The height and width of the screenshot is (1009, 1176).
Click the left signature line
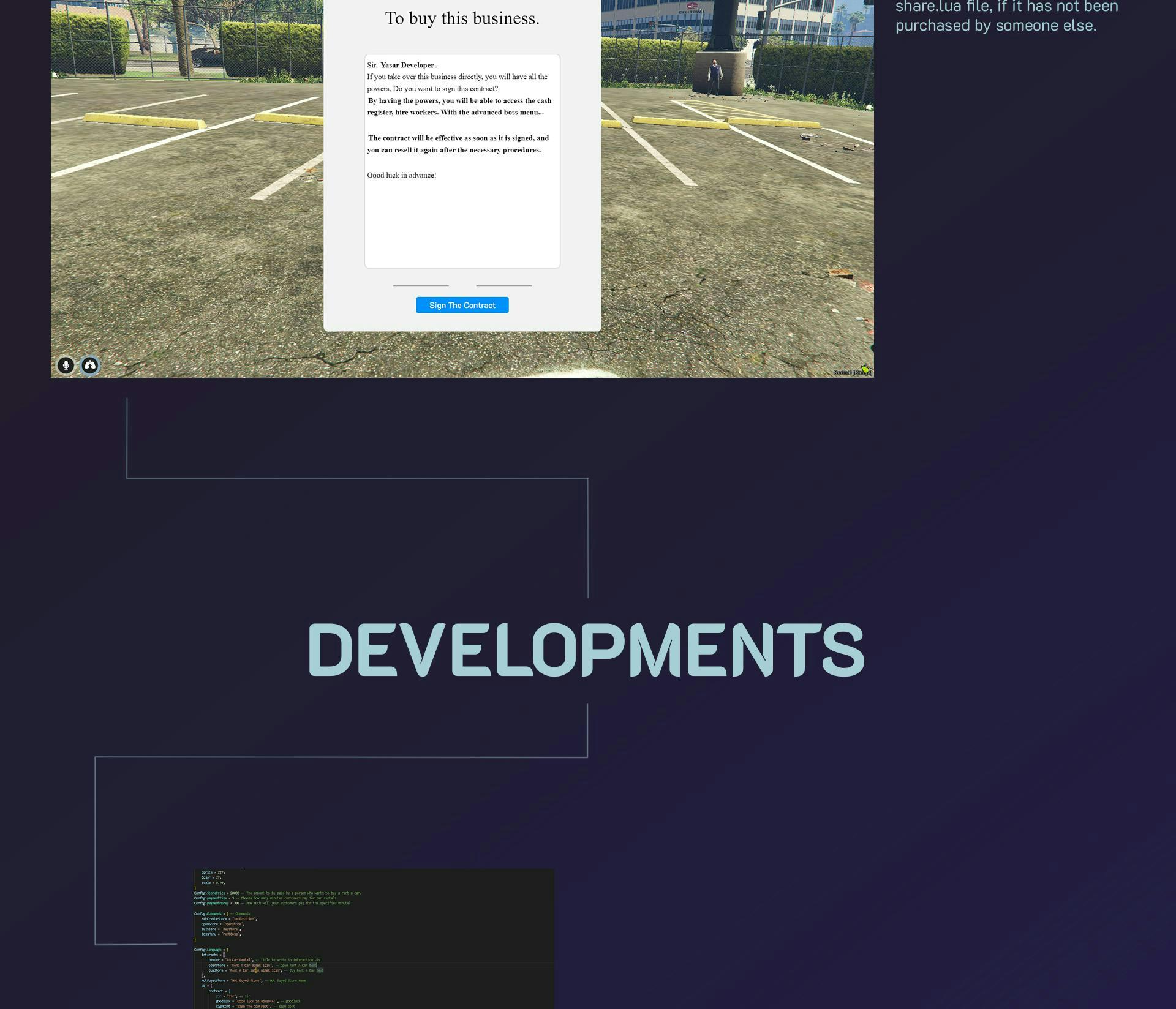tap(420, 285)
